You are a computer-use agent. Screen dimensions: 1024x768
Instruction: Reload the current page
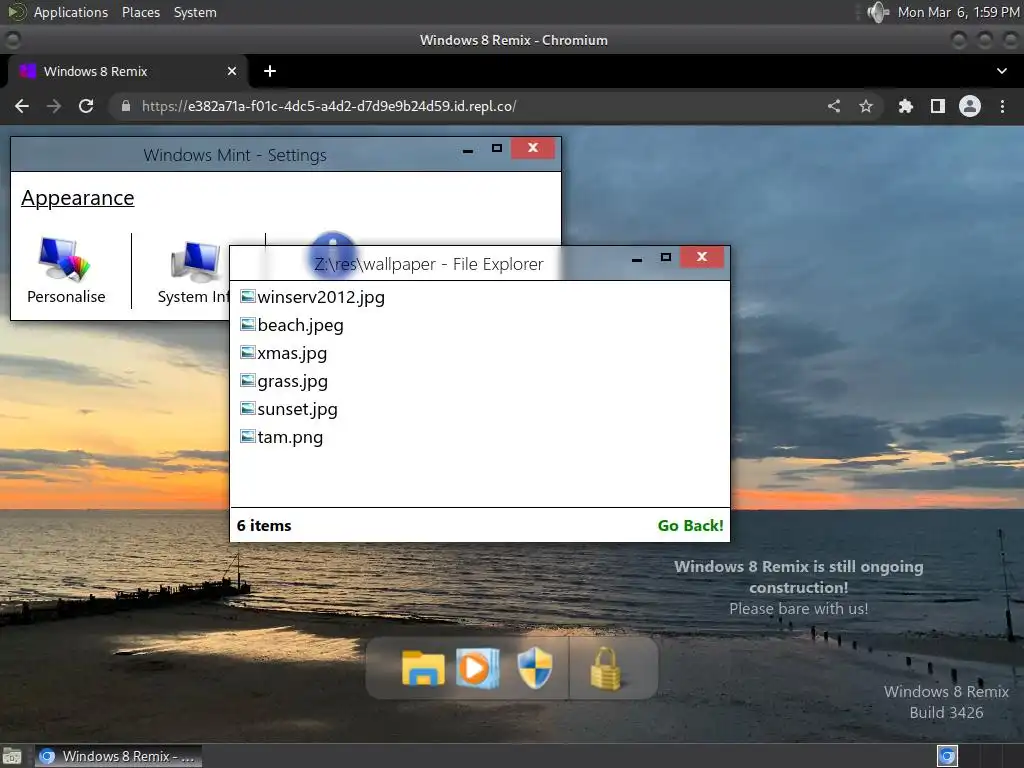coord(86,106)
